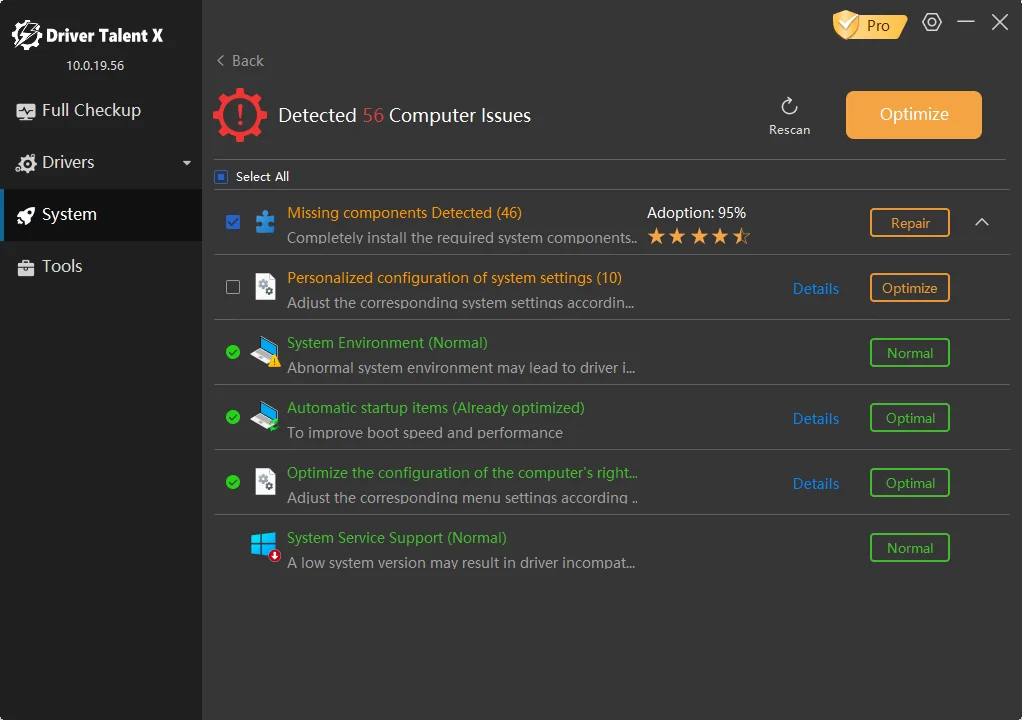Click Optimal button for right-click configuration
The image size is (1022, 720).
coord(909,483)
